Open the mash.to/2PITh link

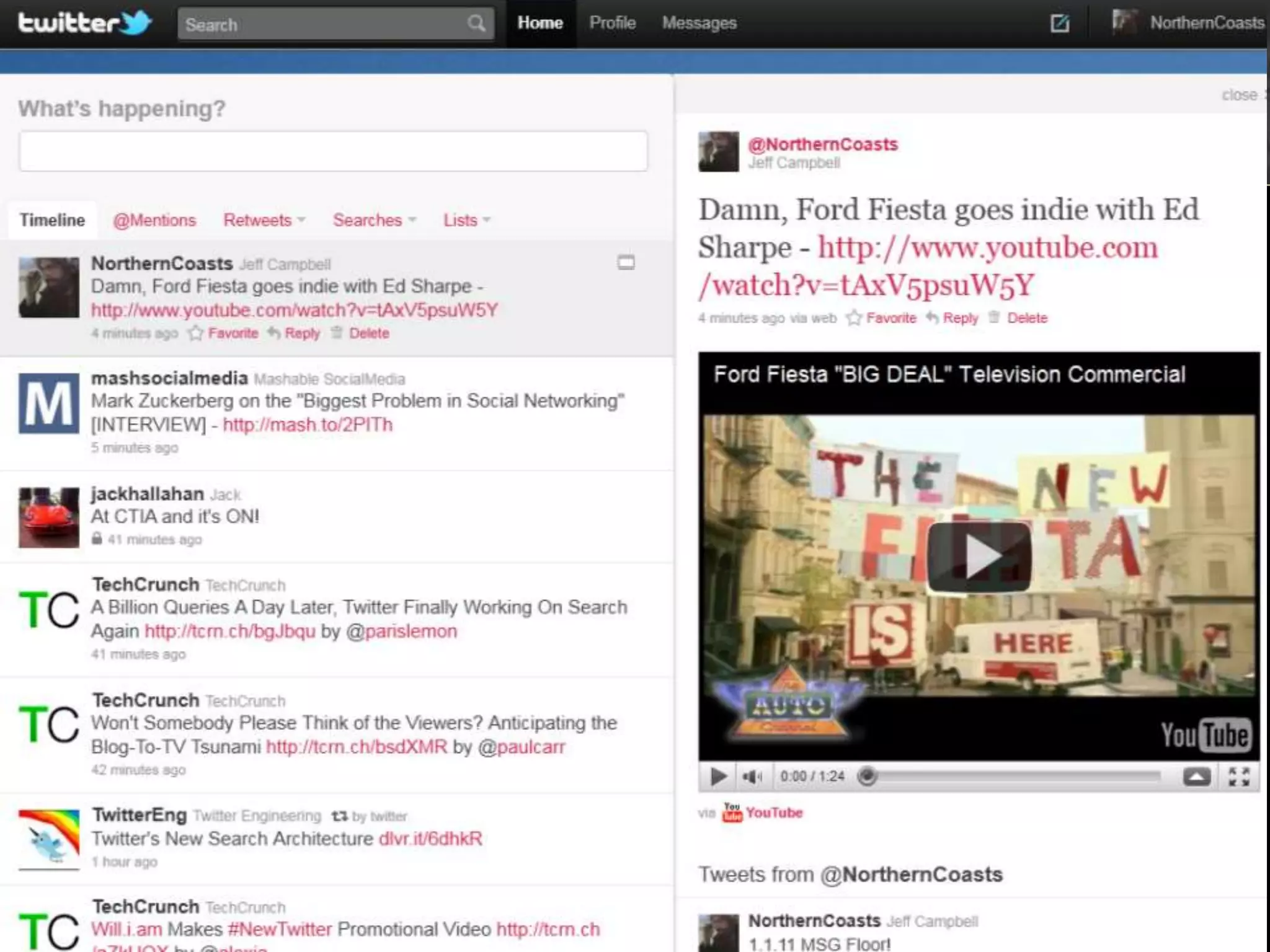308,425
